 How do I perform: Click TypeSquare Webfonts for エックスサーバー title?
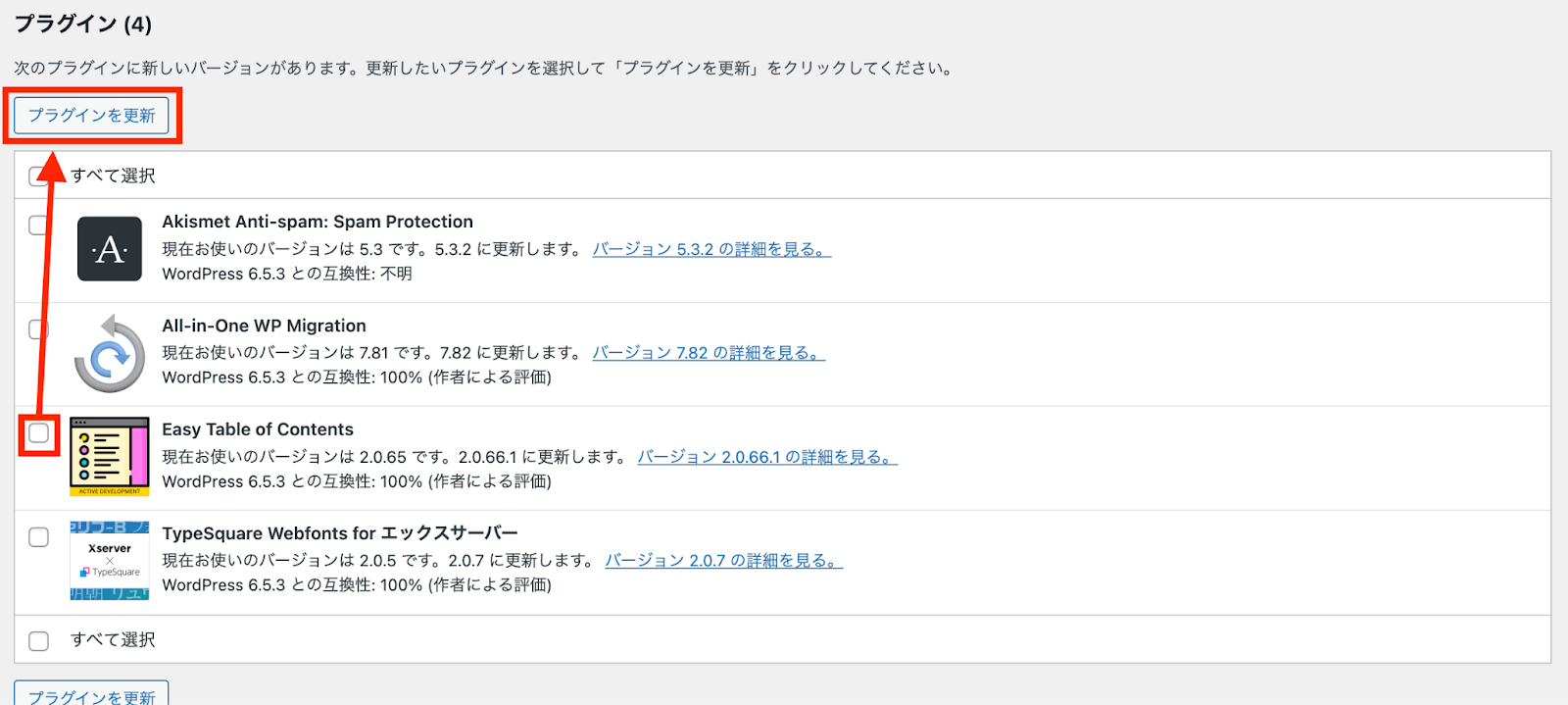[340, 533]
